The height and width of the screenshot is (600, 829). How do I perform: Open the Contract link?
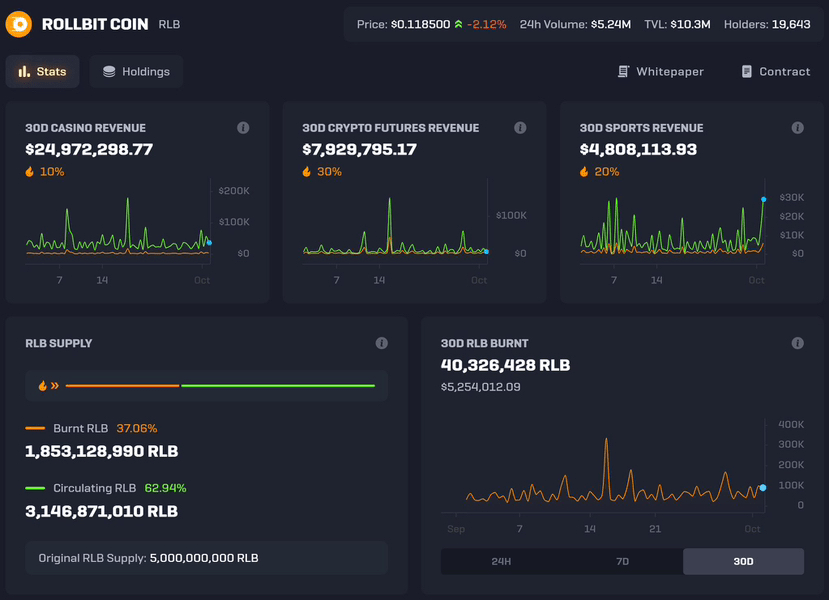pyautogui.click(x=775, y=72)
